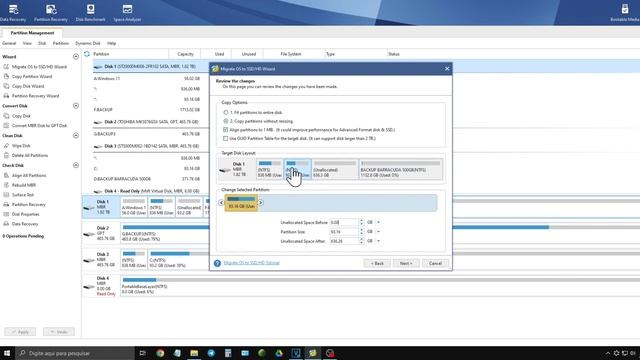
Task: Click left resize handle of selected partition
Action: coord(221,202)
